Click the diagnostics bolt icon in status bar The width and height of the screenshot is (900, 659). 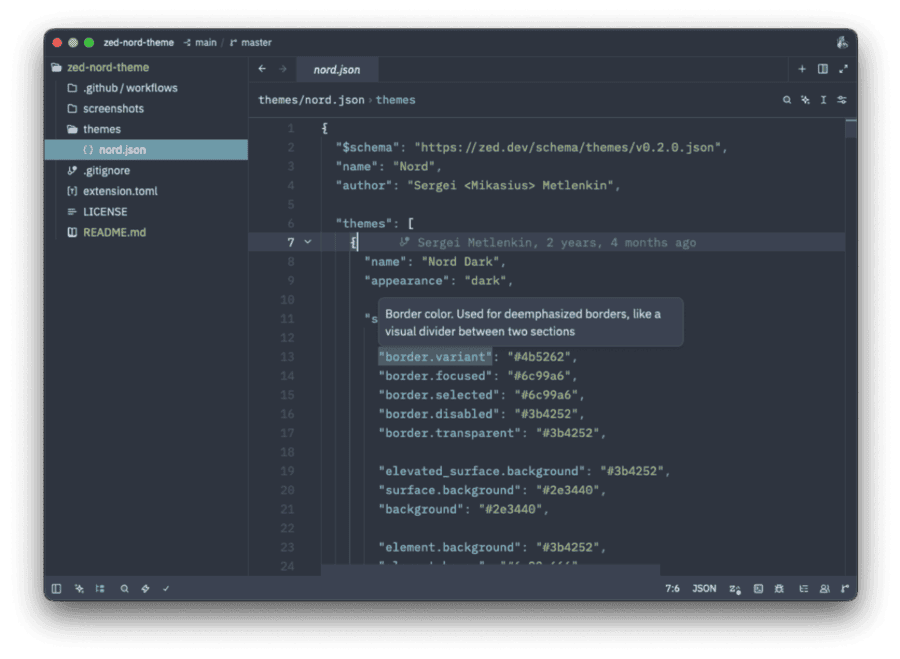[145, 588]
